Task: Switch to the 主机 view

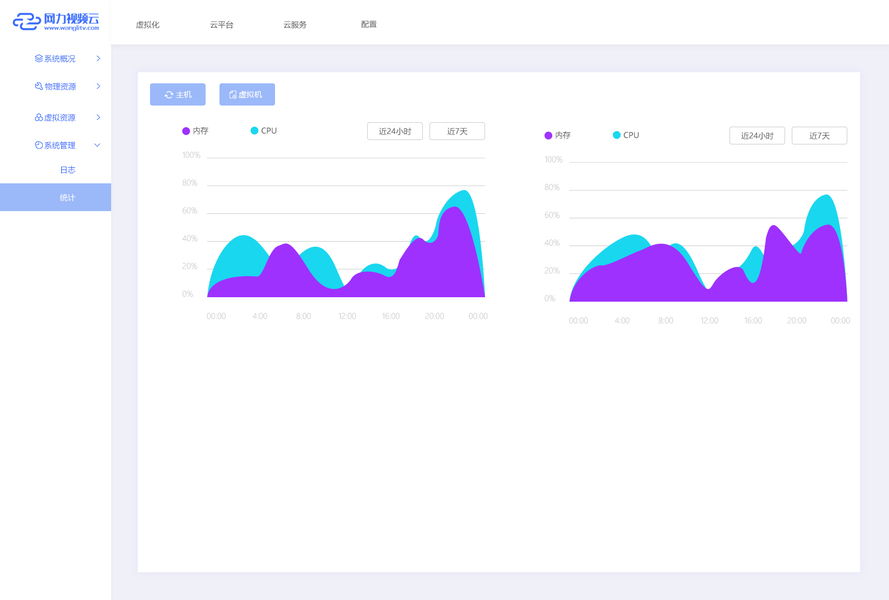Action: coord(177,95)
